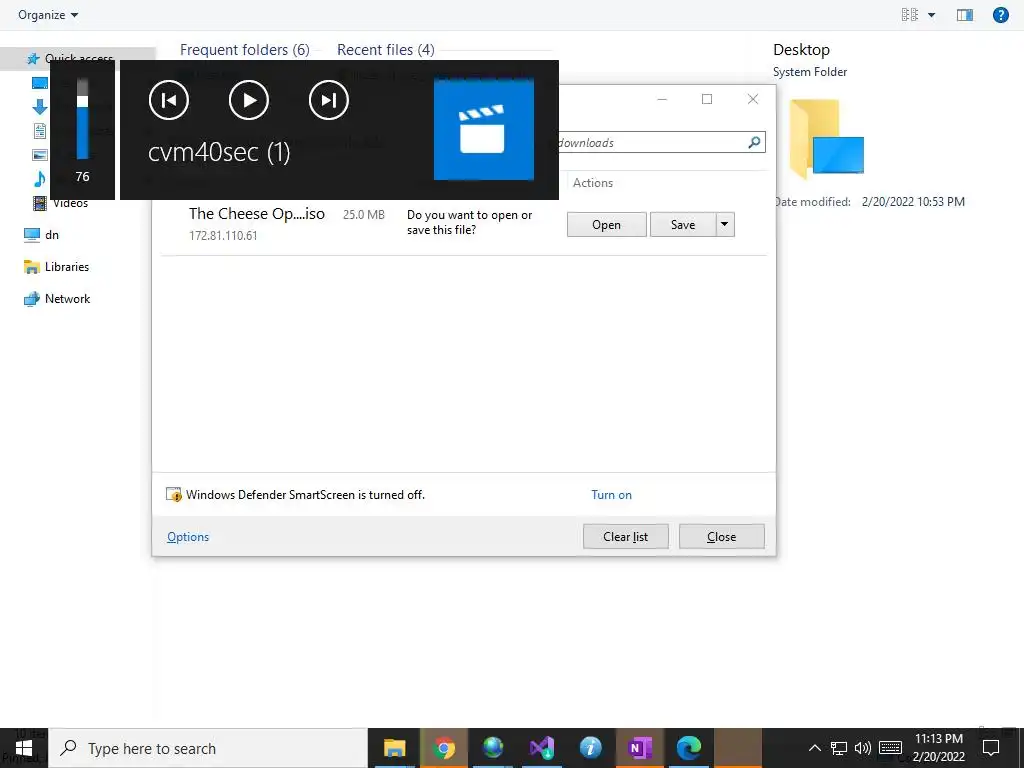Open Microsoft Edge from taskbar
Image resolution: width=1024 pixels, height=768 pixels.
688,748
